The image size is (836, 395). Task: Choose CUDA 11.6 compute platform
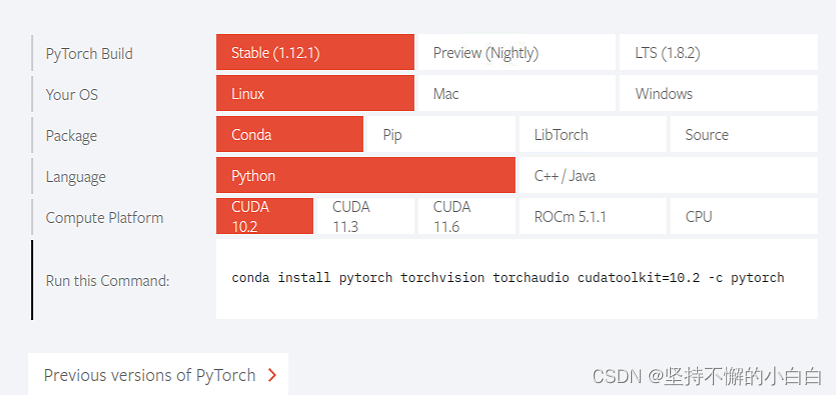pos(467,216)
